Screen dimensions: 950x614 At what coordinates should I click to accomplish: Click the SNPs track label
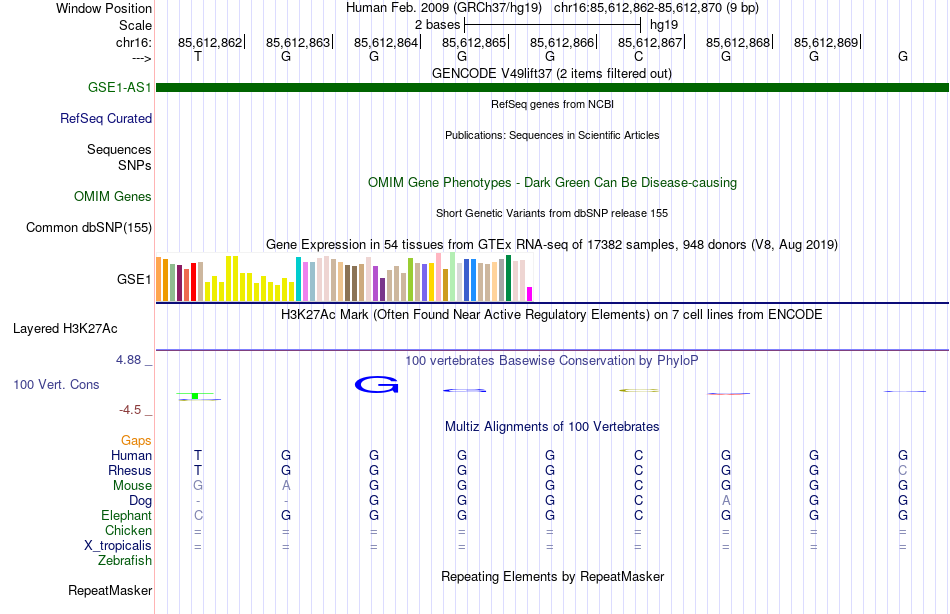click(135, 165)
